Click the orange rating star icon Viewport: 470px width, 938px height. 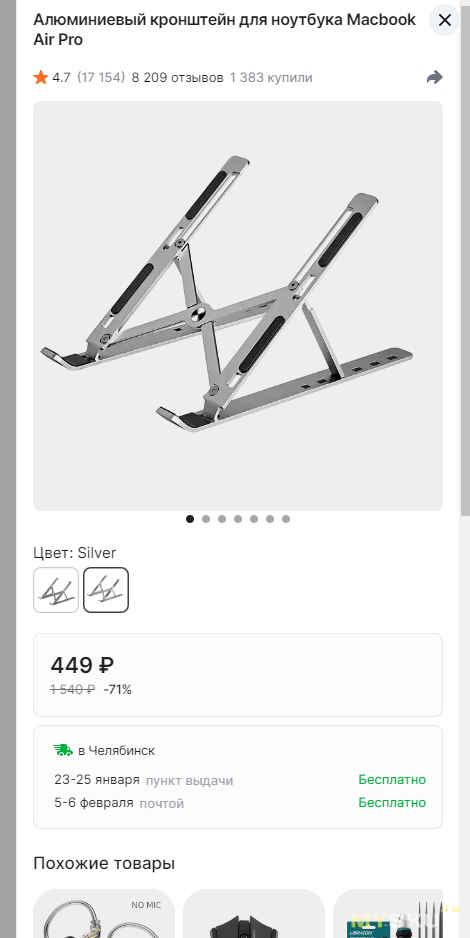[x=41, y=77]
